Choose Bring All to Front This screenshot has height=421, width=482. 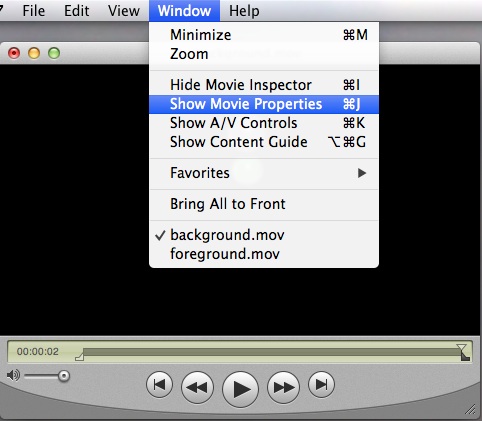(264, 204)
